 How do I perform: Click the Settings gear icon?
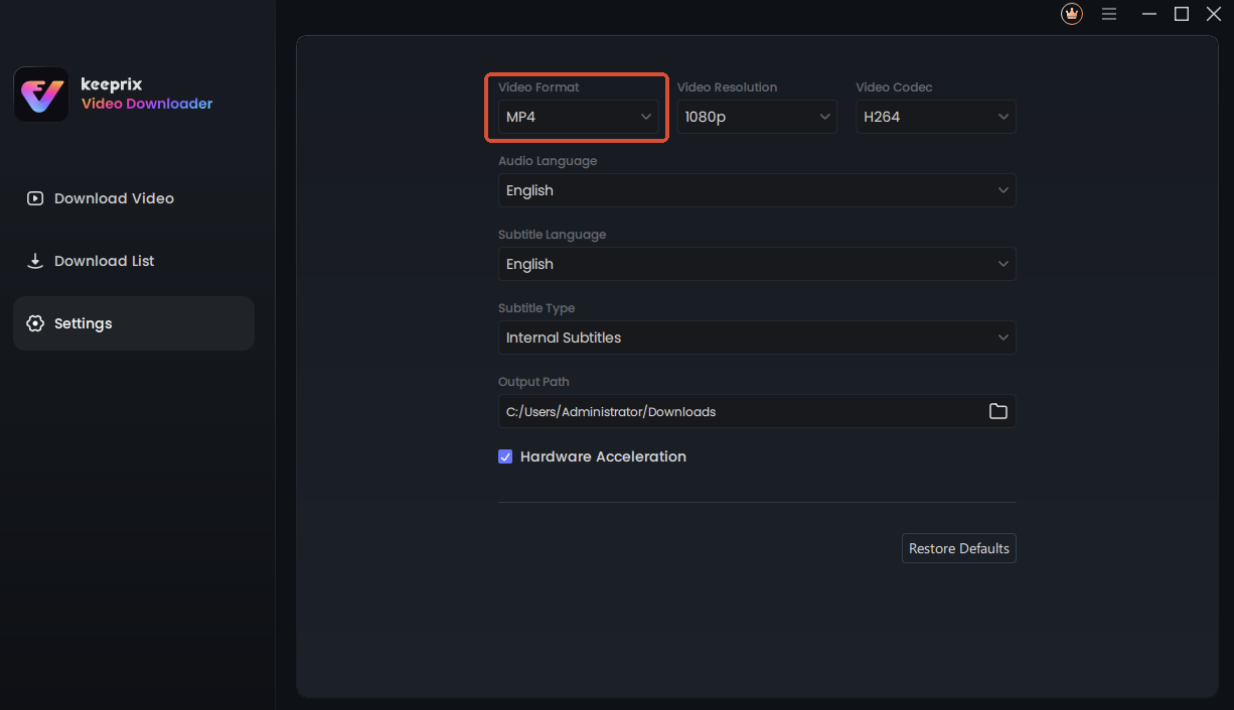click(x=35, y=323)
